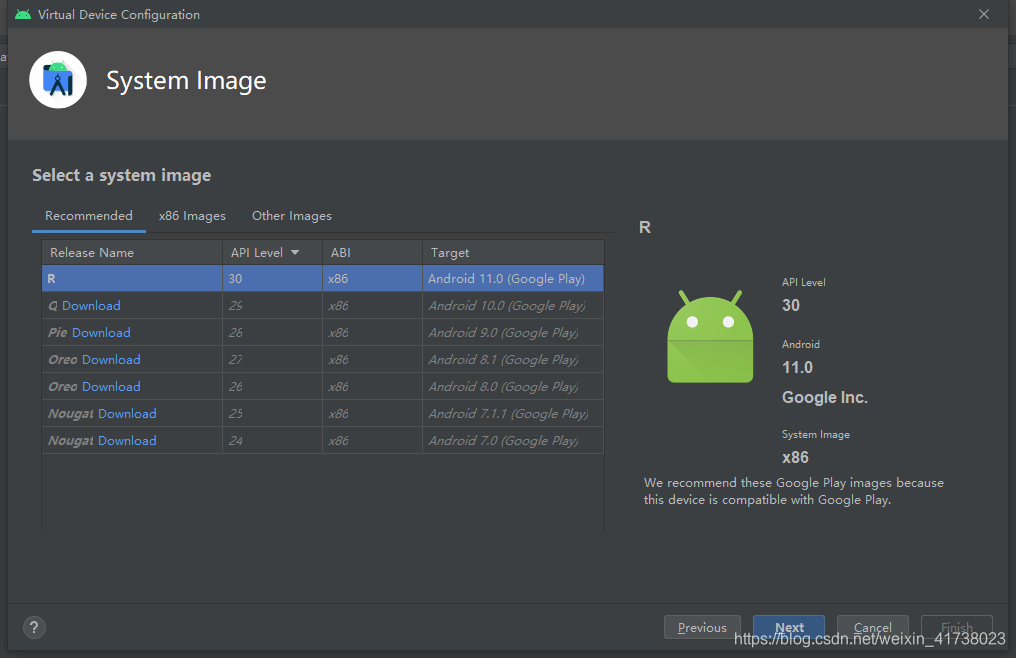This screenshot has height=658, width=1016.
Task: Select the Android 8.0 (Google Play) cell
Action: tap(513, 387)
